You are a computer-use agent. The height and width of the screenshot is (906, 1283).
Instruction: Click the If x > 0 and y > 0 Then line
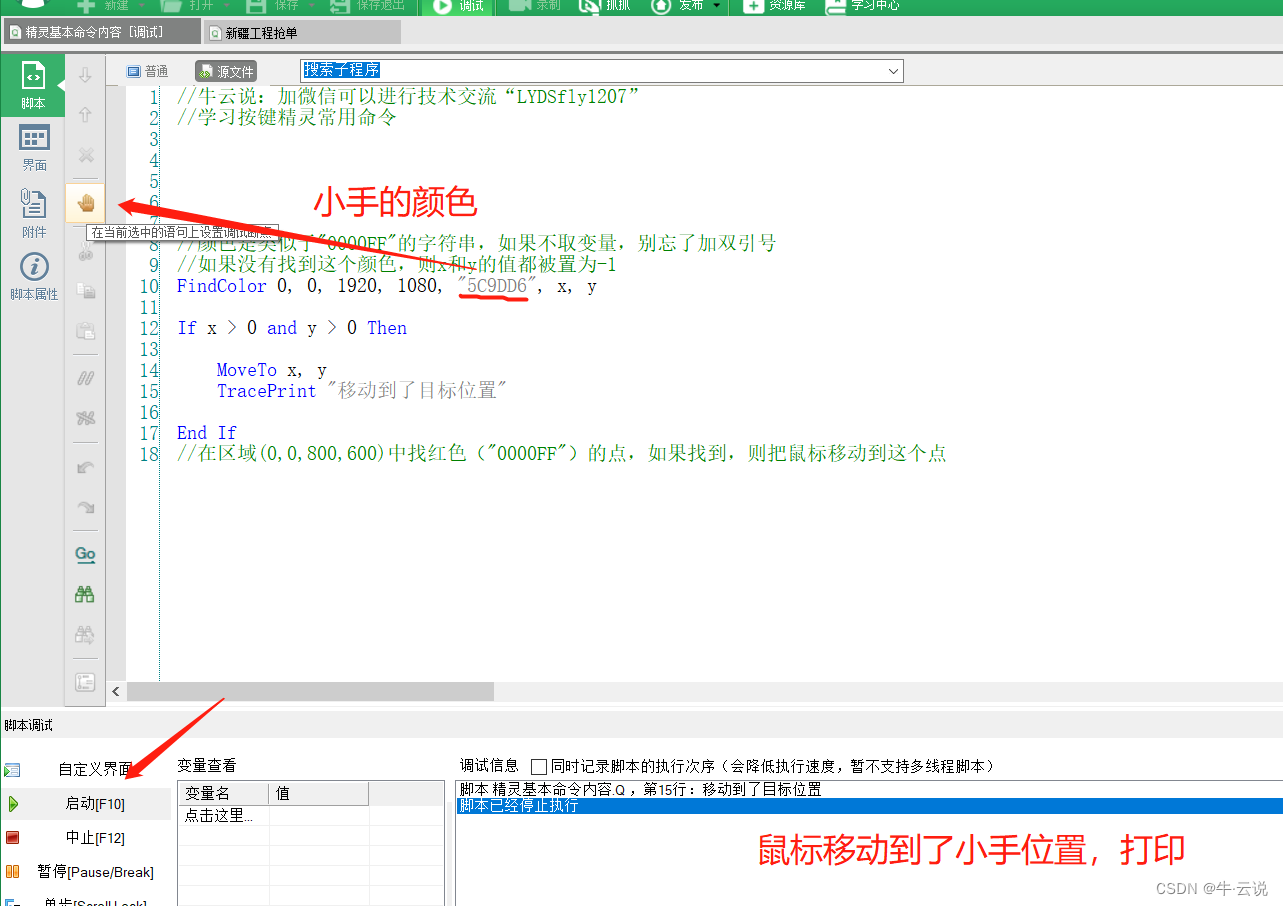(291, 328)
